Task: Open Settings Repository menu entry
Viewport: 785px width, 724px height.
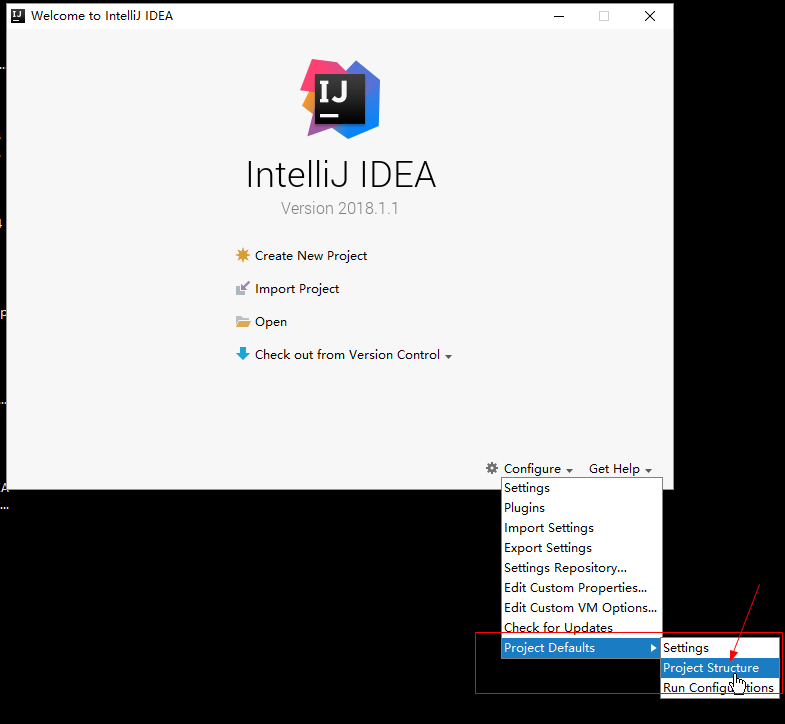Action: coord(565,568)
